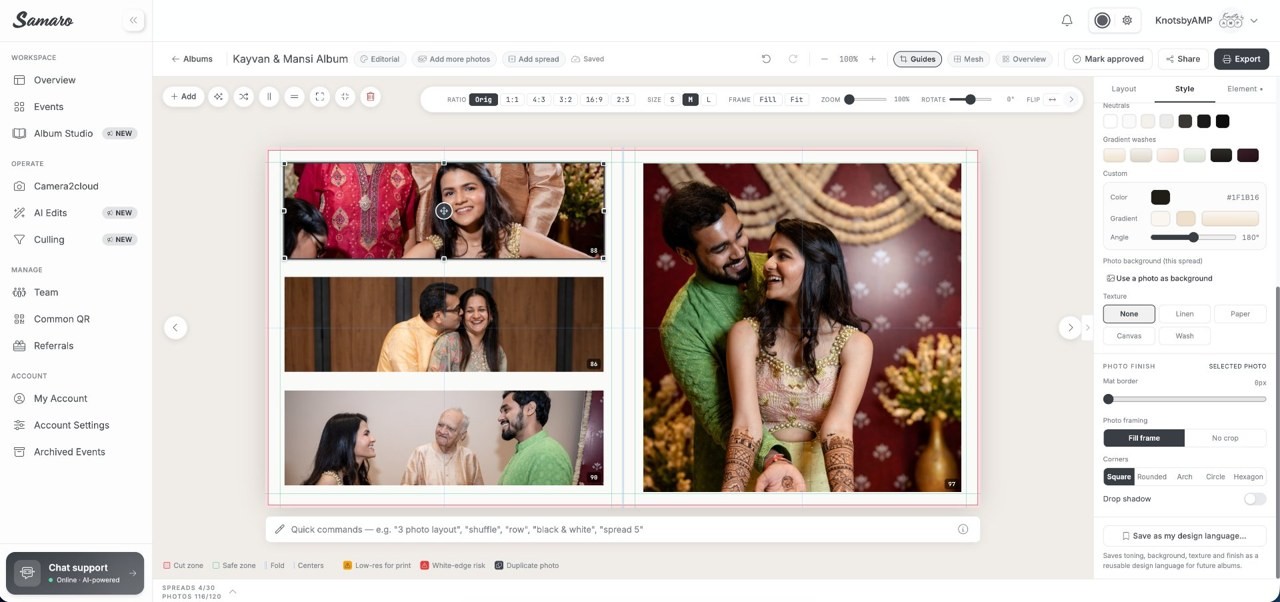Screen dimensions: 1280x602
Task: Flip the photo horizontally
Action: pyautogui.click(x=1052, y=100)
